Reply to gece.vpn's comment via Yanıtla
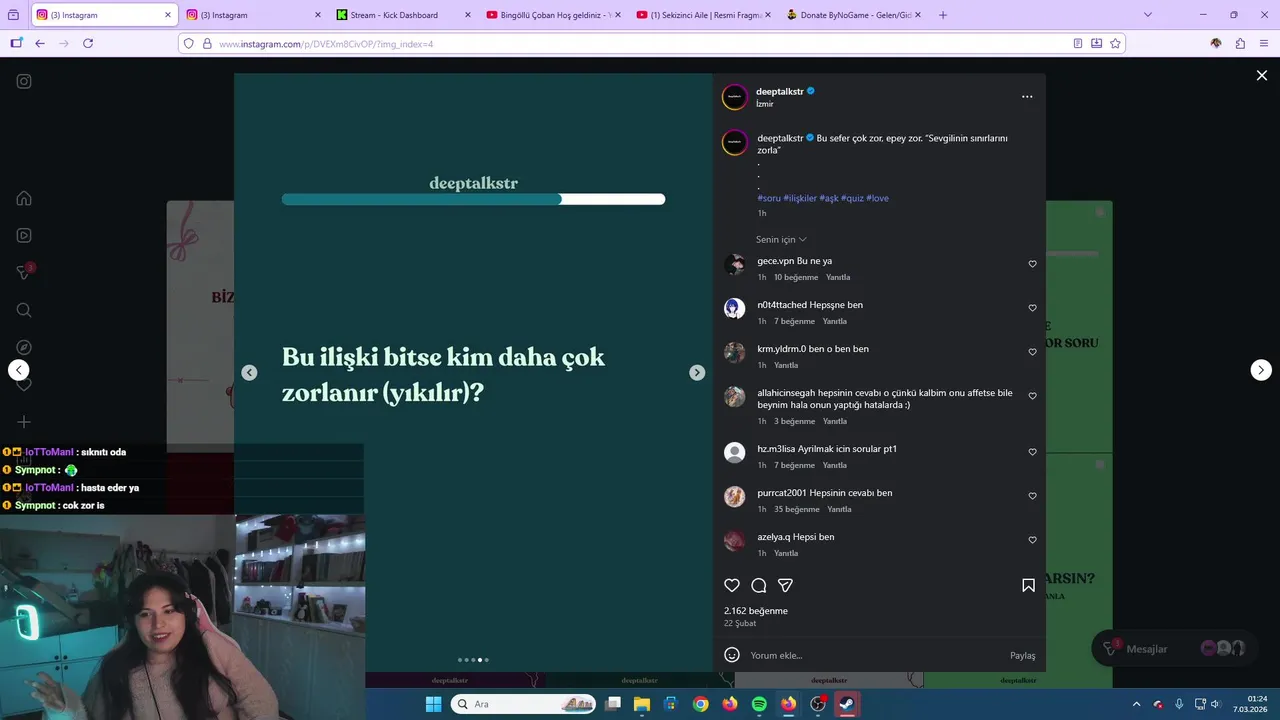The height and width of the screenshot is (720, 1280). coord(838,277)
